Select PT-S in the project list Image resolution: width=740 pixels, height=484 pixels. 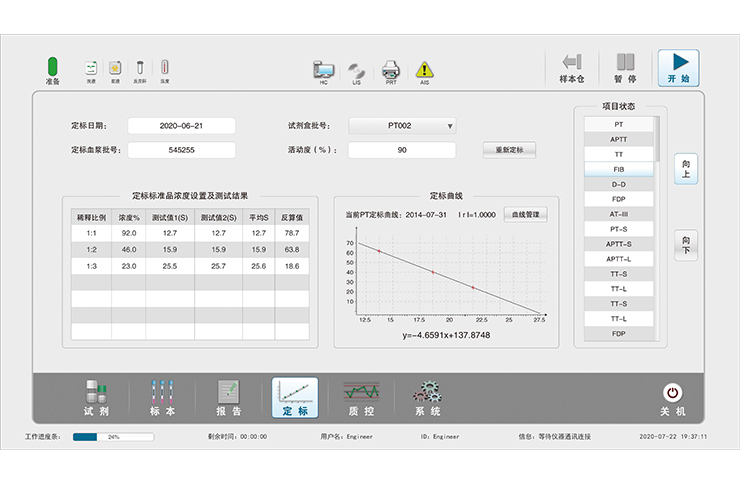coord(619,229)
